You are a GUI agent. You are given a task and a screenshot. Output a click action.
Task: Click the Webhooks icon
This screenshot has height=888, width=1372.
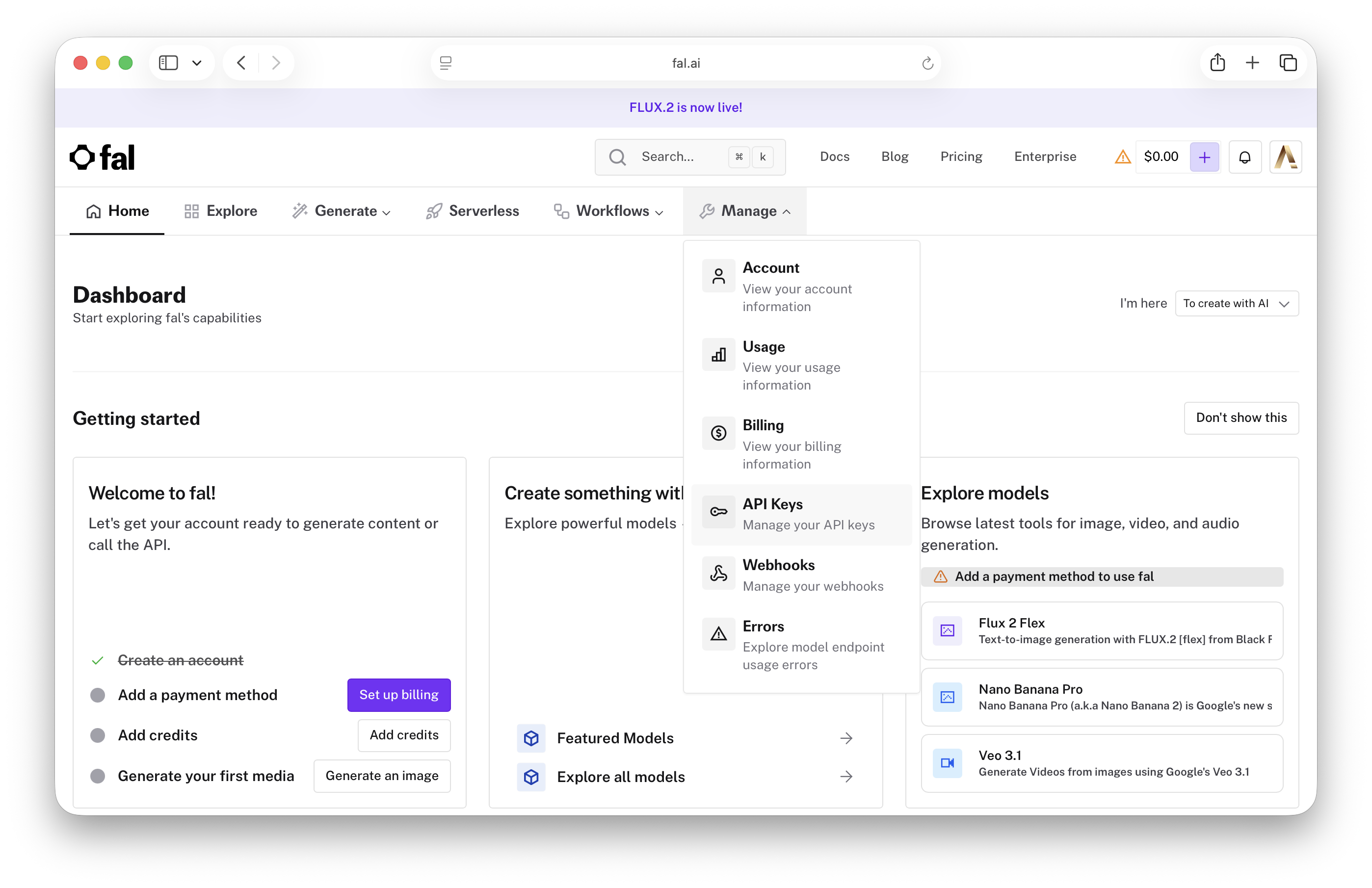pos(718,573)
